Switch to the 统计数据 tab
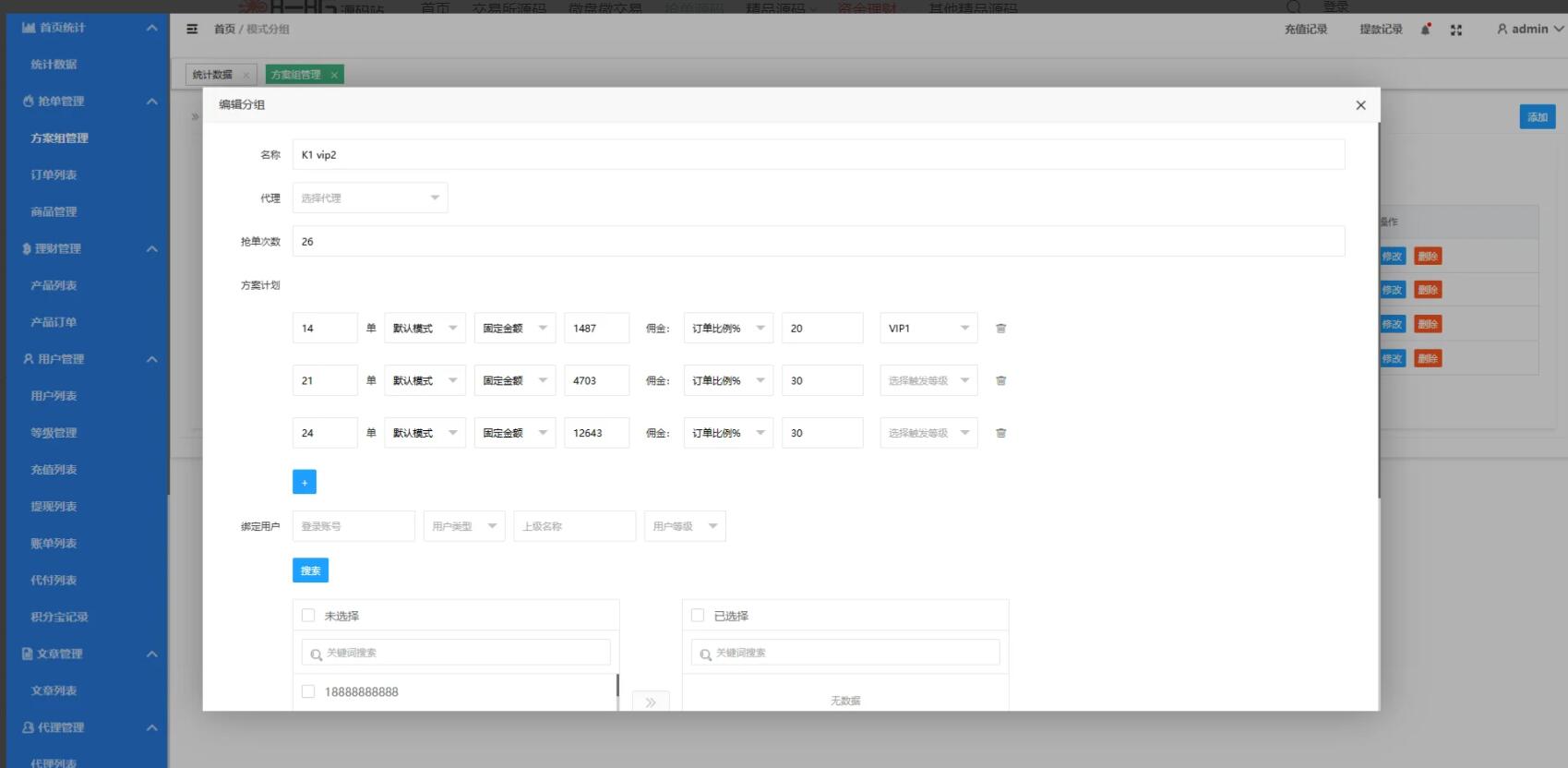 (212, 75)
